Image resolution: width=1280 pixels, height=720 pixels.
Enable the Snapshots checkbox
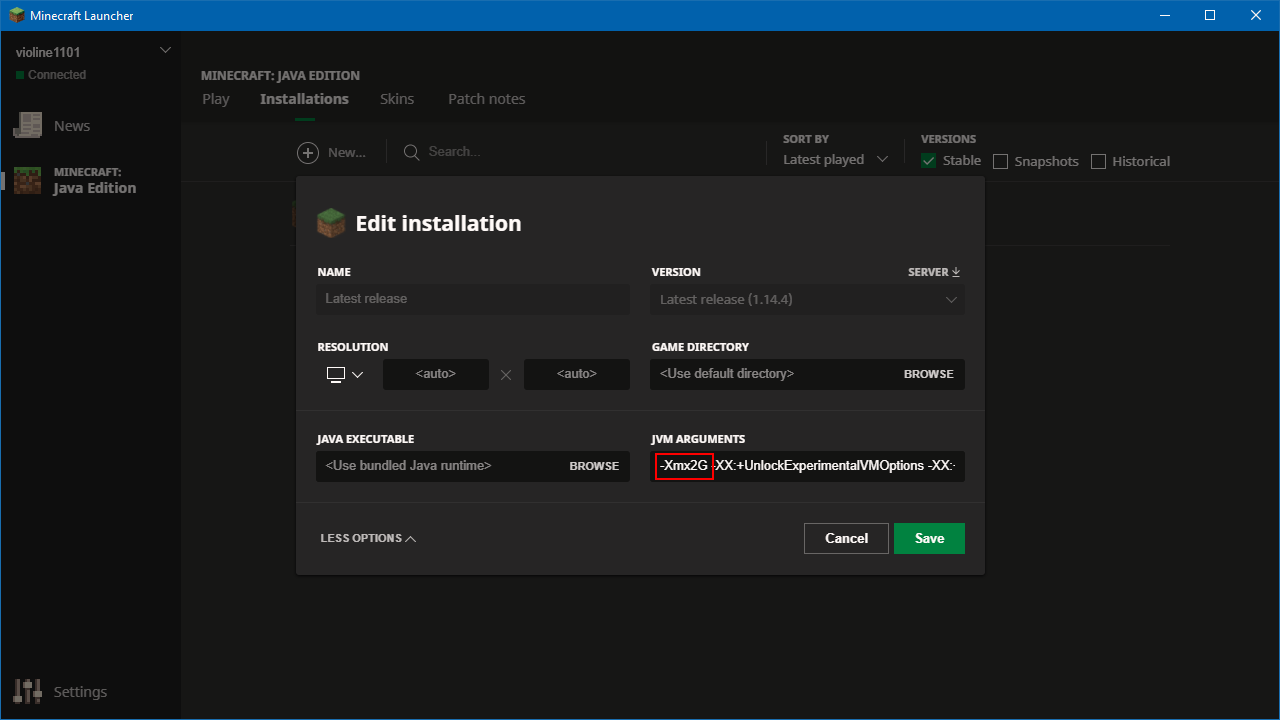tap(1000, 161)
